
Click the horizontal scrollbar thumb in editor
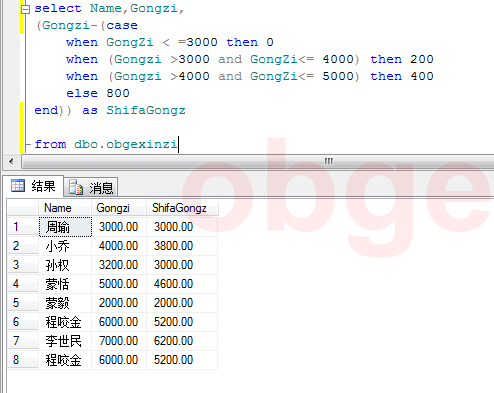(x=258, y=162)
